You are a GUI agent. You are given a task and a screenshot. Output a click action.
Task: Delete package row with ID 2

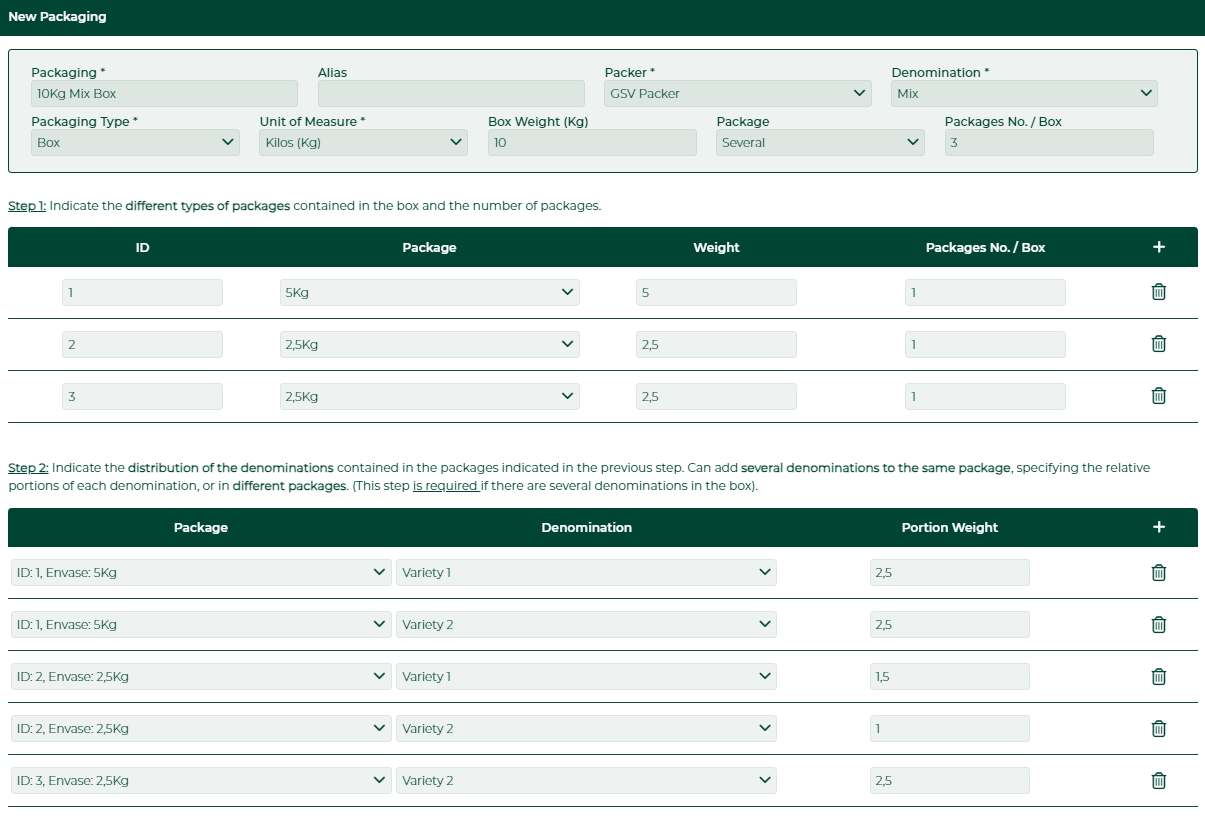click(1159, 344)
